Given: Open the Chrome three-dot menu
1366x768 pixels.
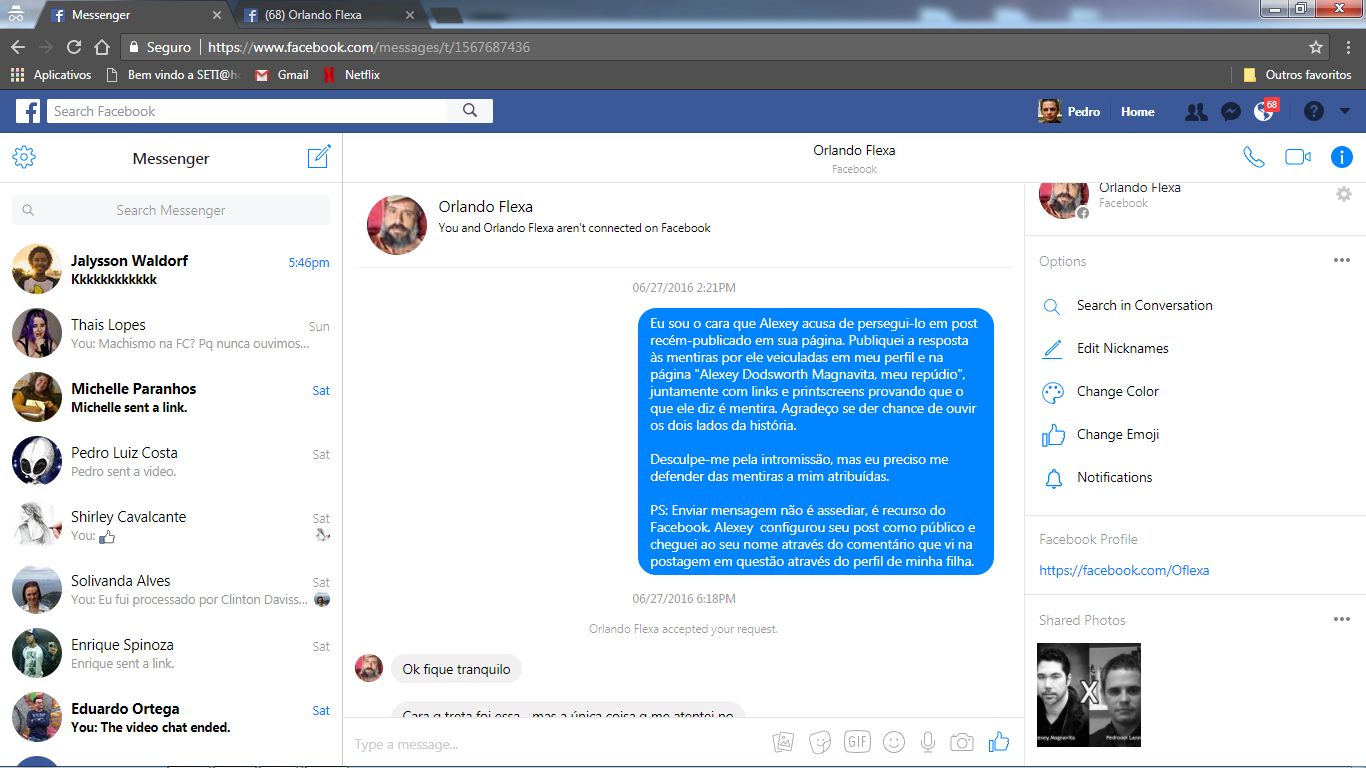Looking at the screenshot, I should click(1348, 47).
